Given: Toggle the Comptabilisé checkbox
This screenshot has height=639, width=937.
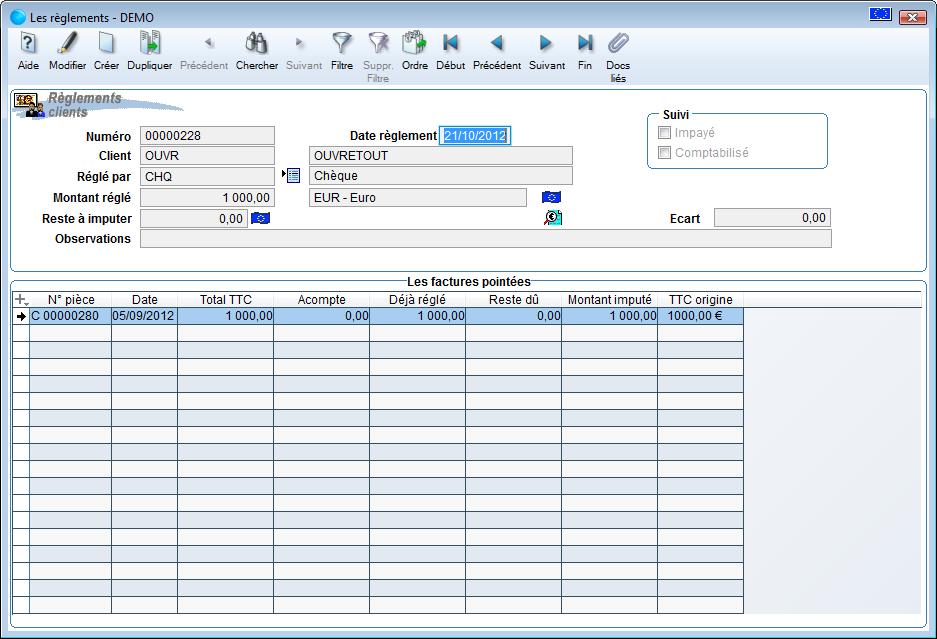Looking at the screenshot, I should 664,153.
